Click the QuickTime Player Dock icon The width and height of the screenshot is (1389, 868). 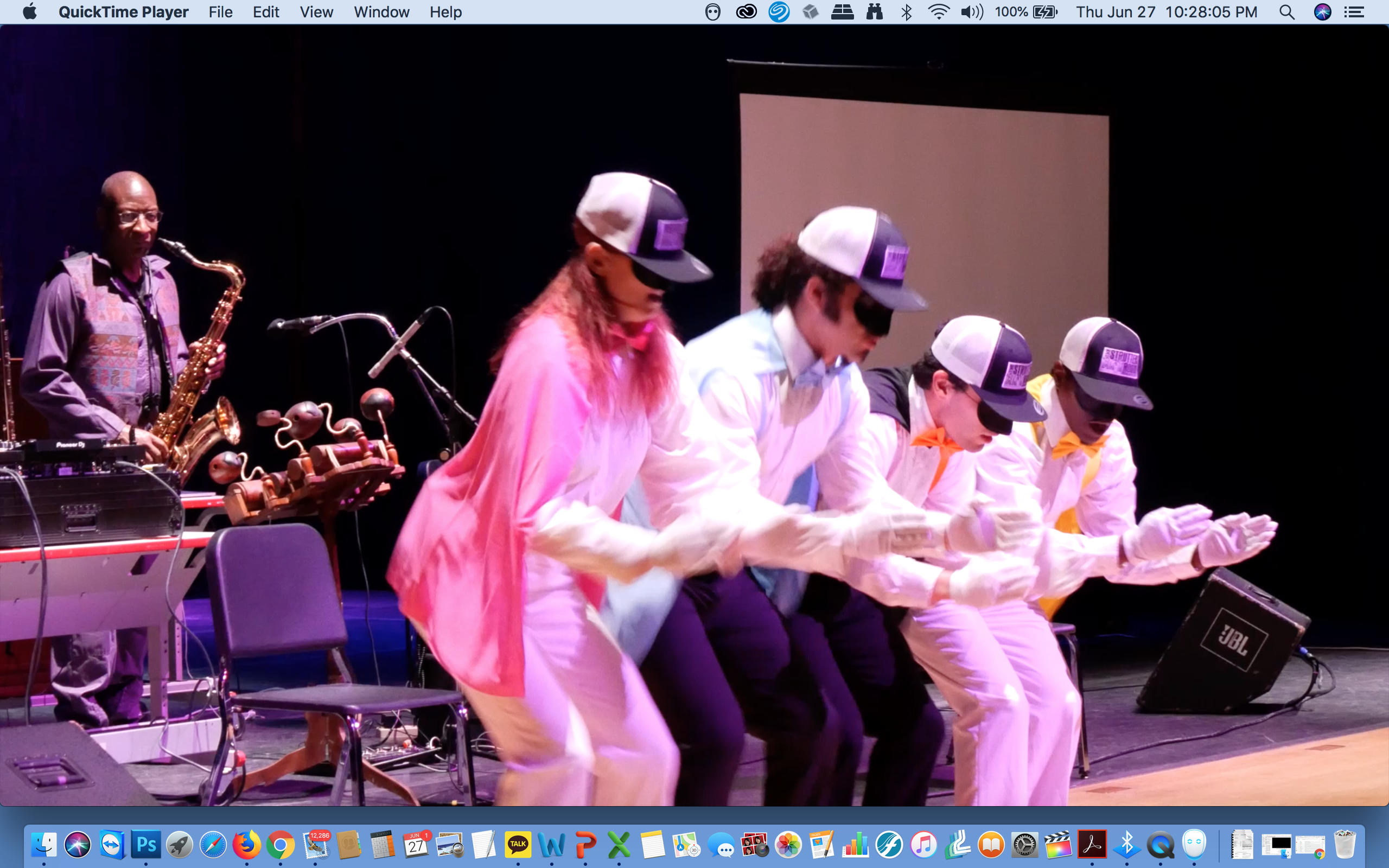[x=1160, y=845]
